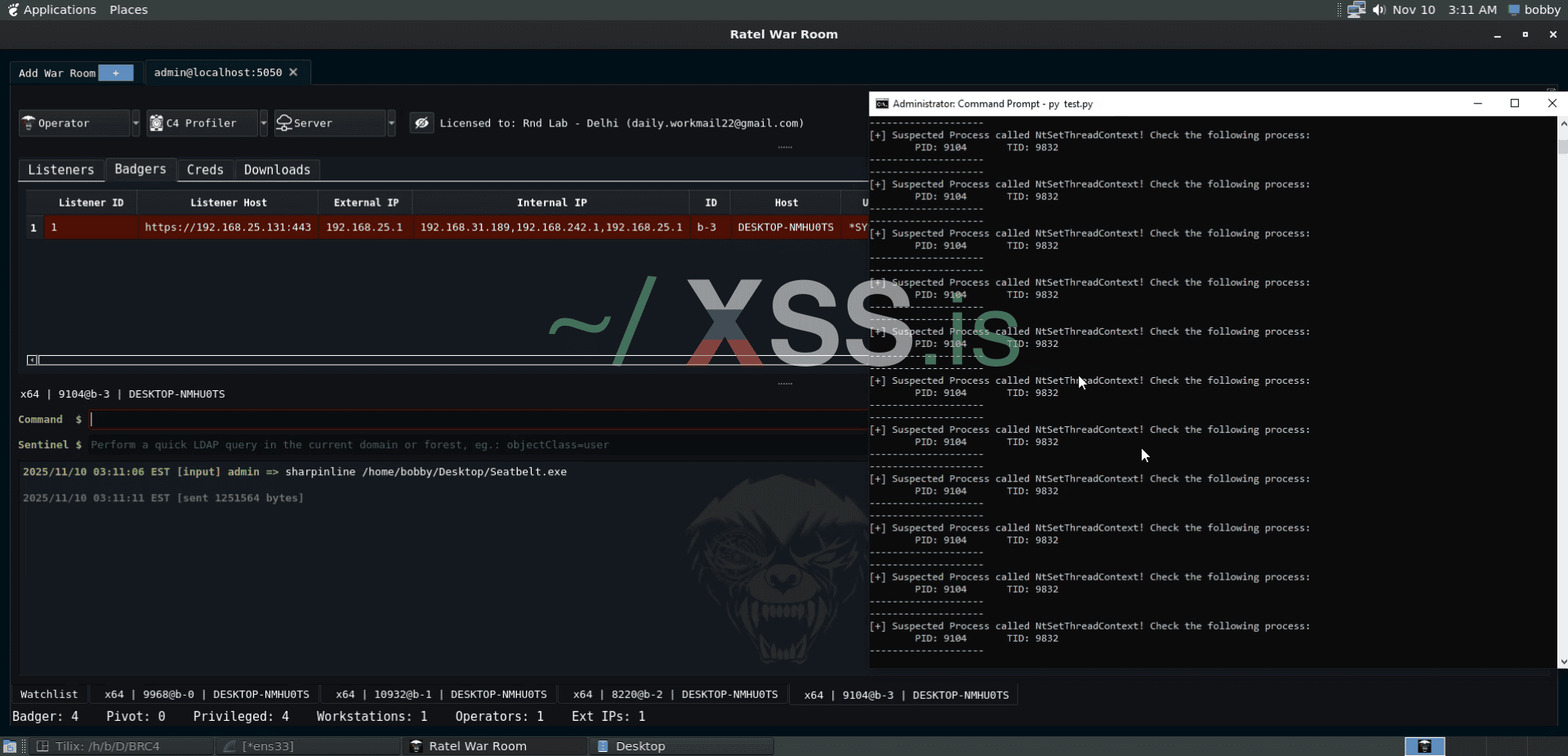Open the Places menu
The width and height of the screenshot is (1568, 756).
coord(128,10)
